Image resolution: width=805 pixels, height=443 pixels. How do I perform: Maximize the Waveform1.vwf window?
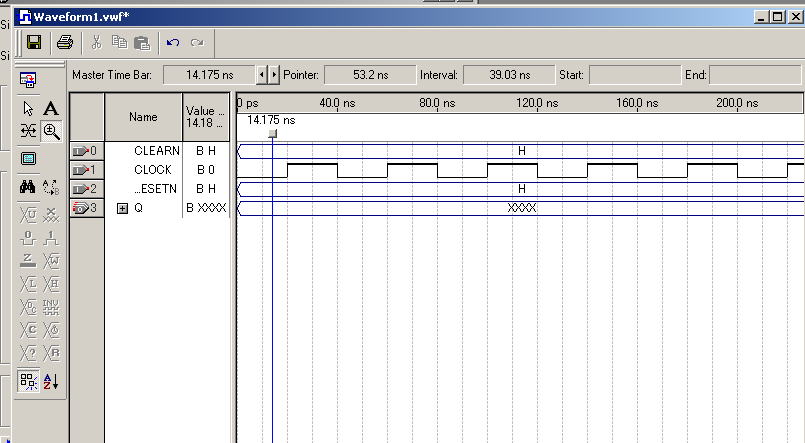[x=778, y=16]
